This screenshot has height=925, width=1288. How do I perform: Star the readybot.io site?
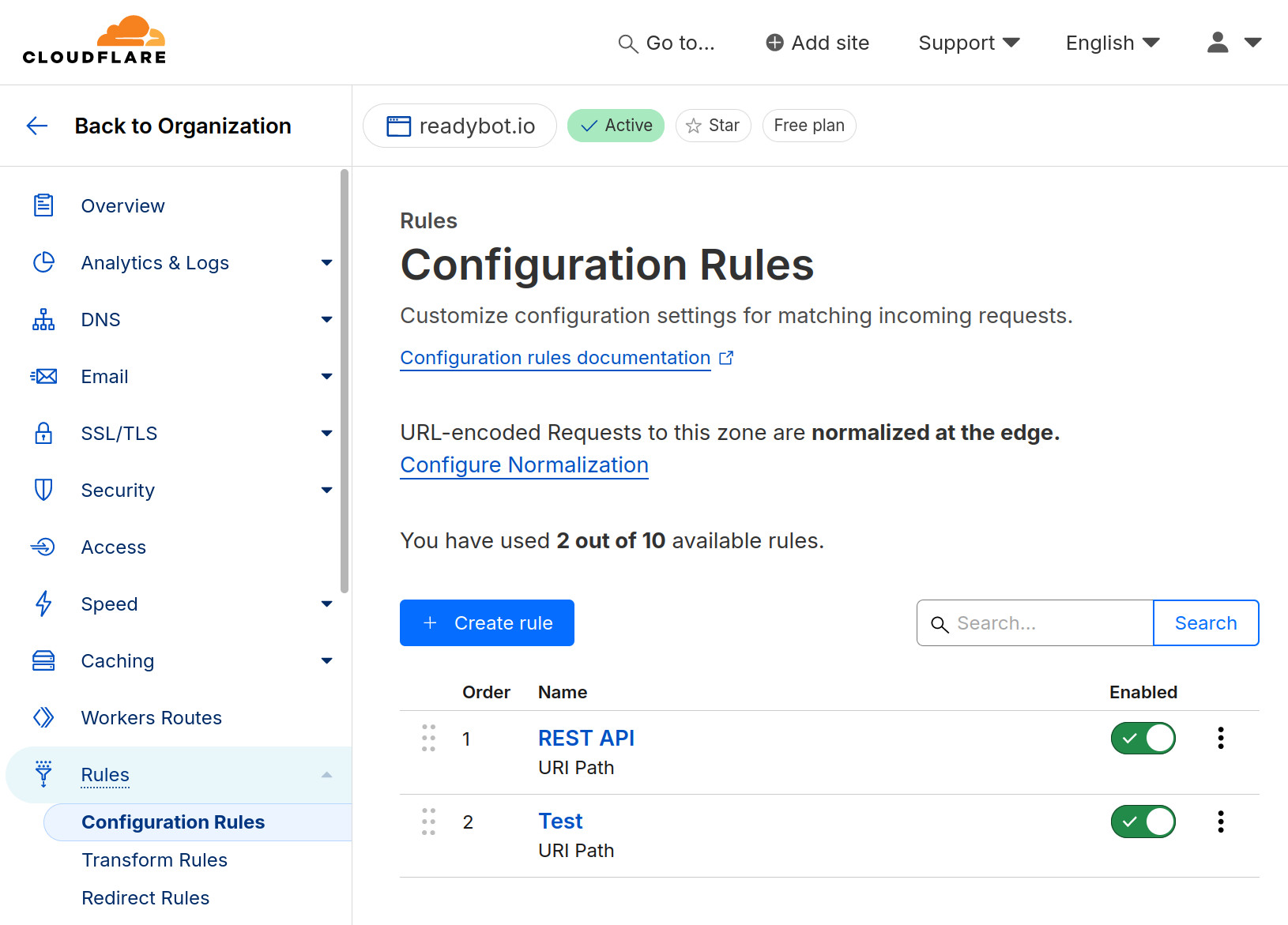pyautogui.click(x=712, y=126)
